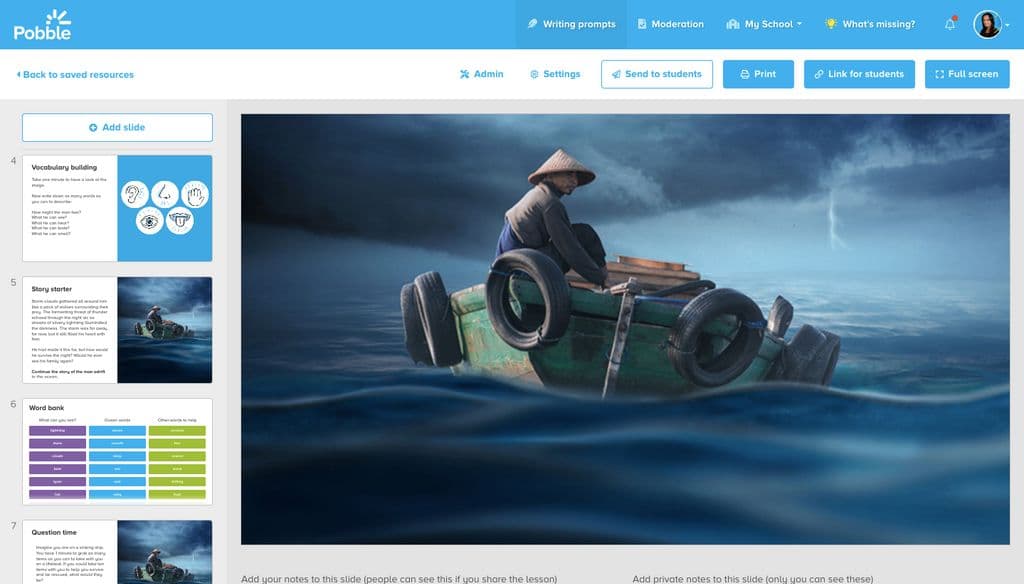
Task: Go back to saved resources
Action: click(x=75, y=74)
